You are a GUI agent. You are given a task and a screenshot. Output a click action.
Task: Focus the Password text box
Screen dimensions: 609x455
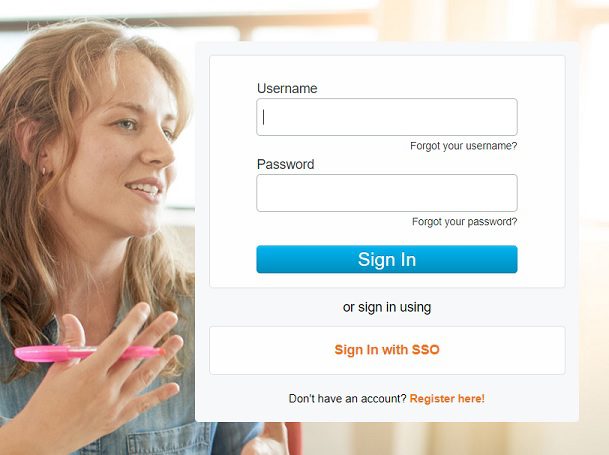coord(387,193)
